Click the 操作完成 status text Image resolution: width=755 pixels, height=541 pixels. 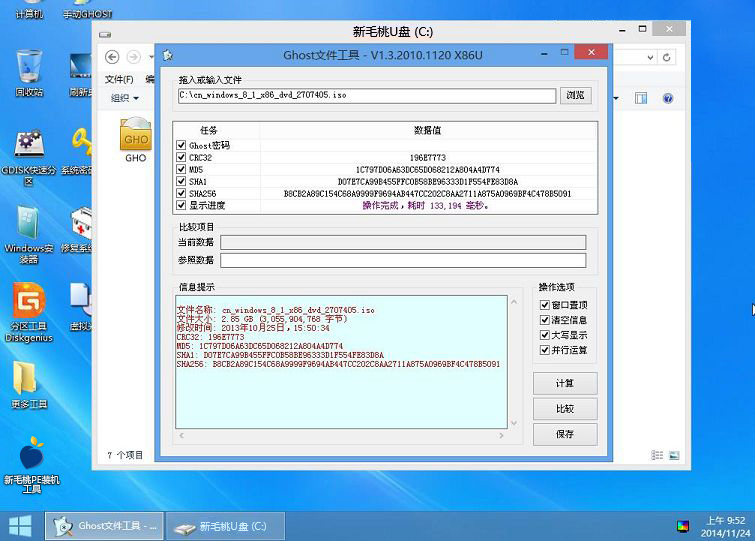point(426,206)
